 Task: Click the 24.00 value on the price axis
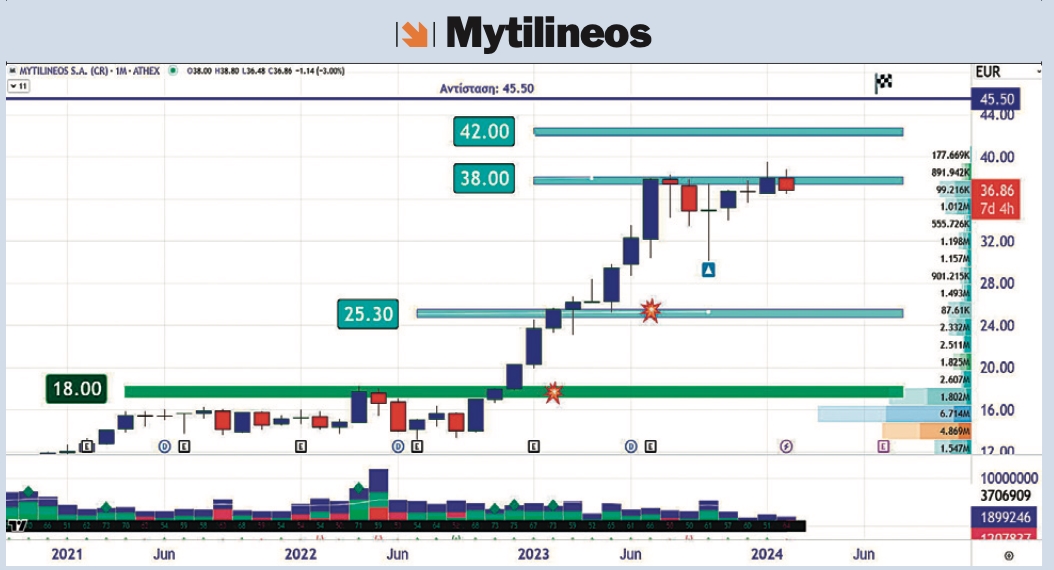[997, 325]
